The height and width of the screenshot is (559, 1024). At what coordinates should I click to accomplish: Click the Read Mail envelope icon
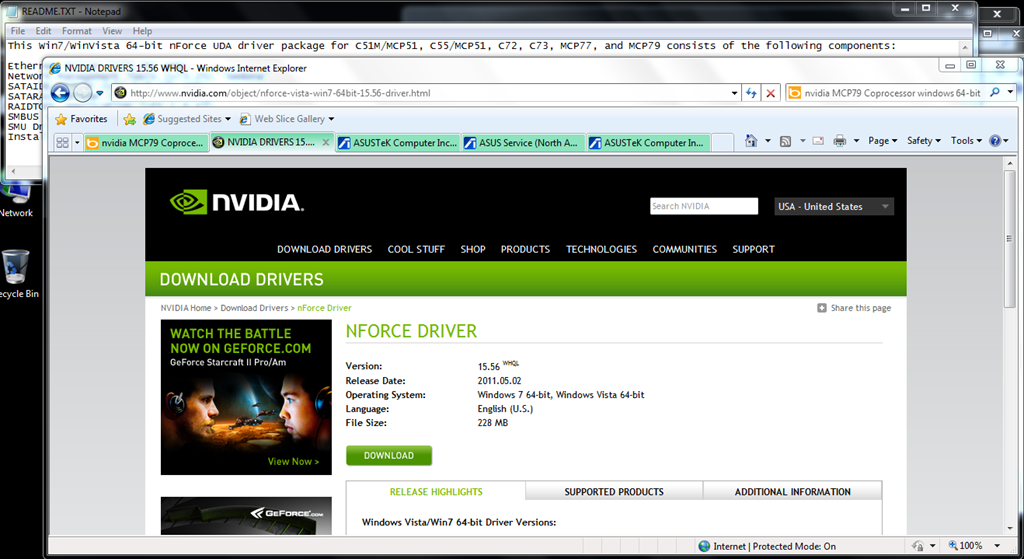(x=818, y=141)
